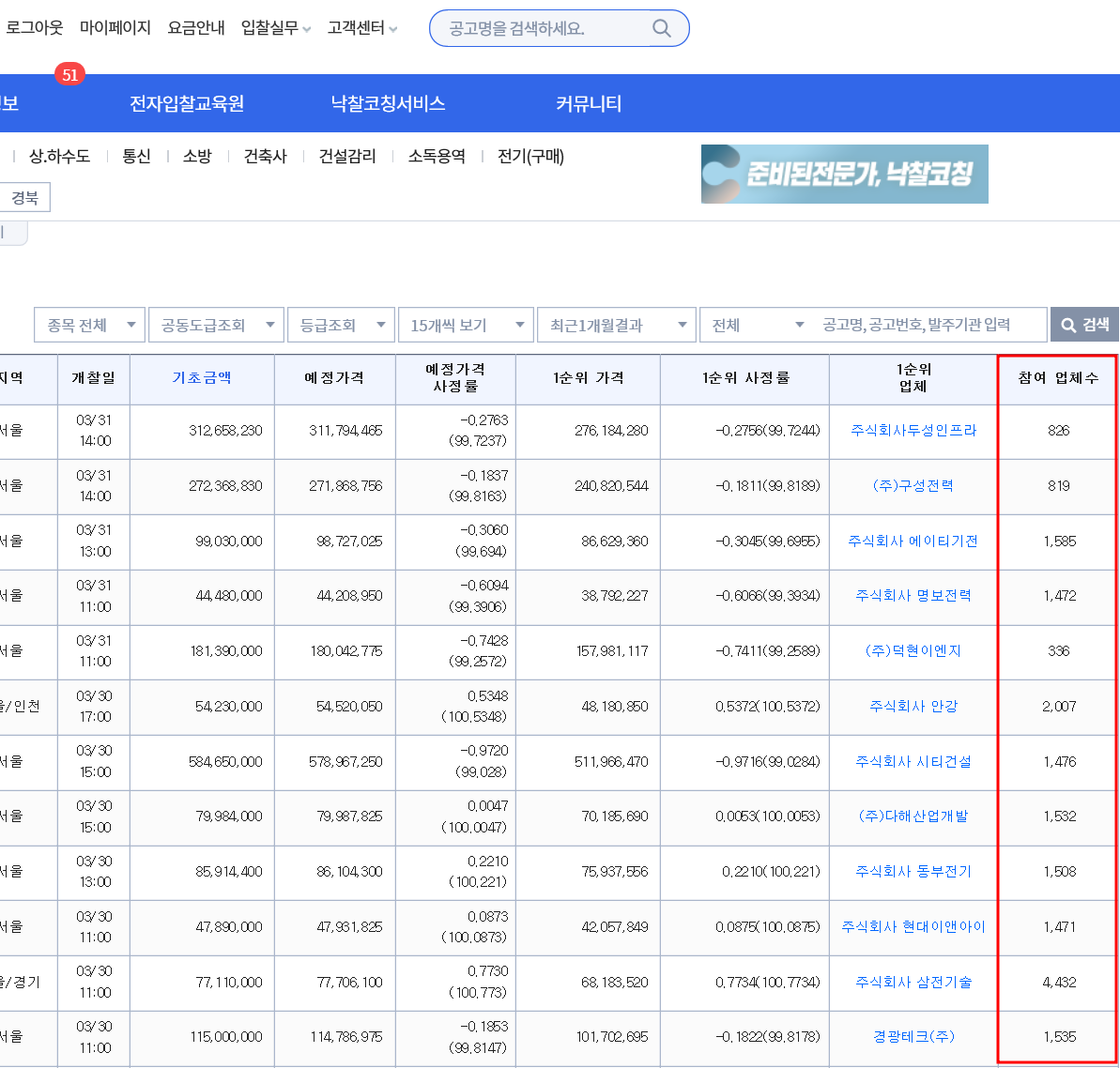
Task: Select the 건설감리 category tab
Action: pyautogui.click(x=347, y=157)
